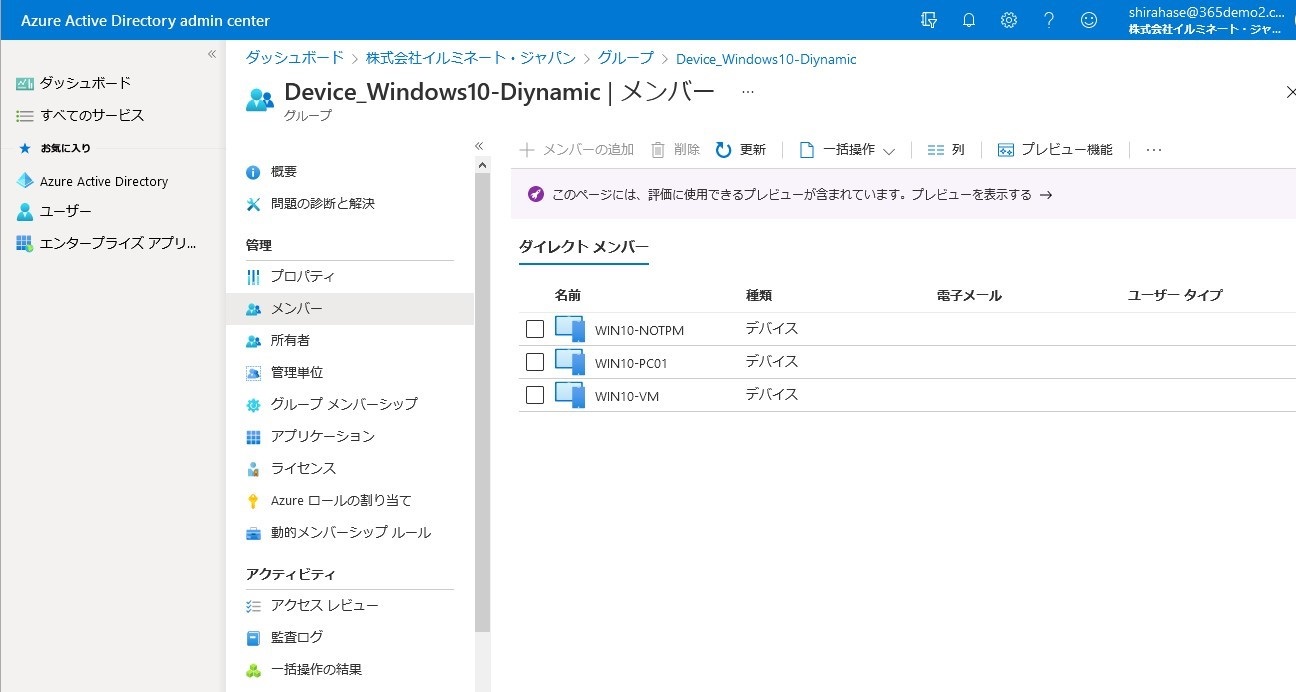This screenshot has width=1296, height=692.
Task: Click the 列 columns button
Action: tap(946, 150)
